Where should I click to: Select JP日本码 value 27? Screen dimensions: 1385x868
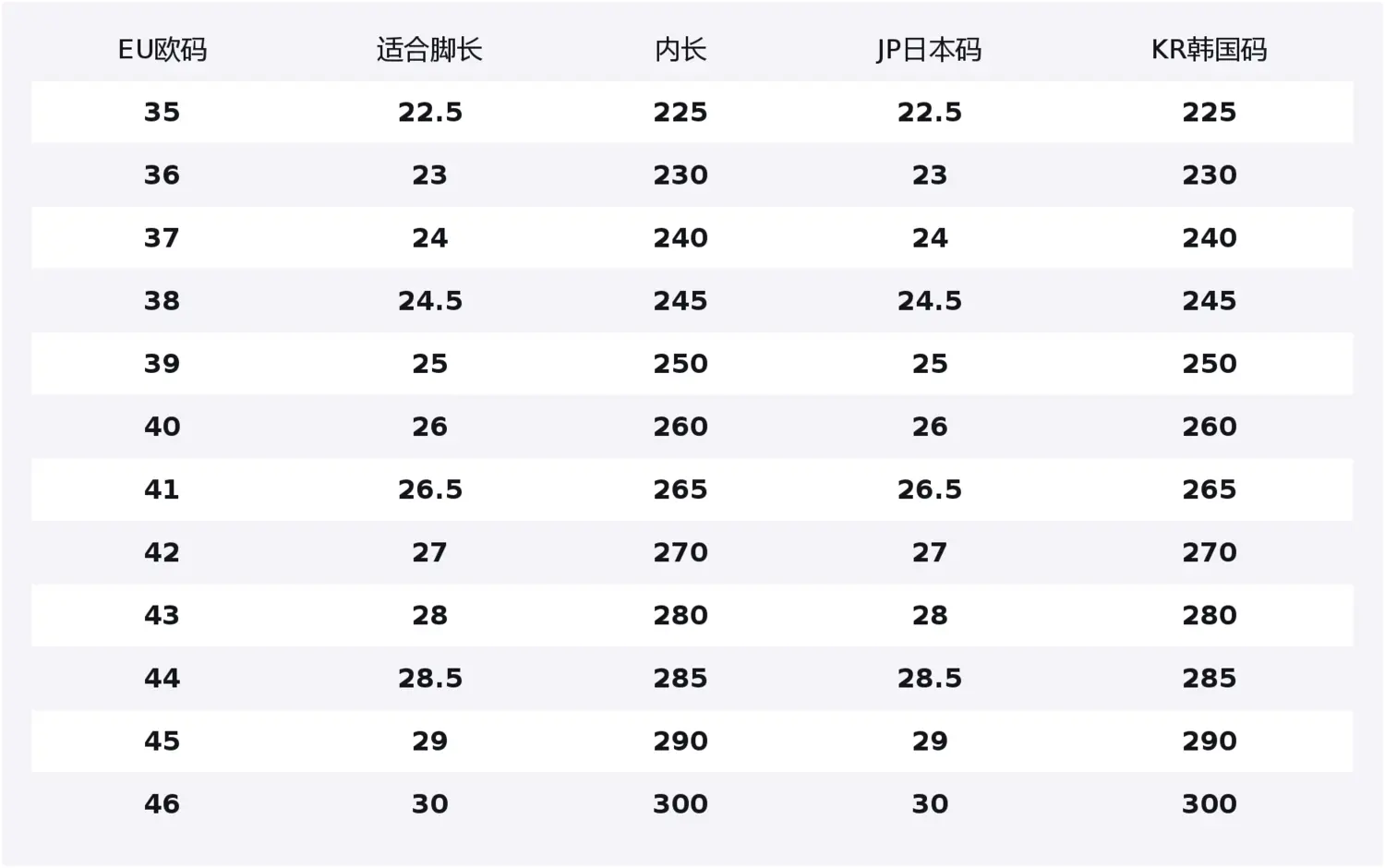point(929,553)
